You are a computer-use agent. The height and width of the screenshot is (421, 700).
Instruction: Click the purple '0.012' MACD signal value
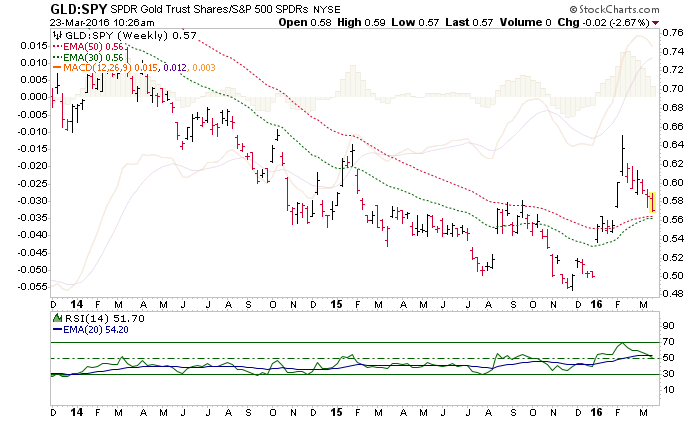(x=175, y=67)
